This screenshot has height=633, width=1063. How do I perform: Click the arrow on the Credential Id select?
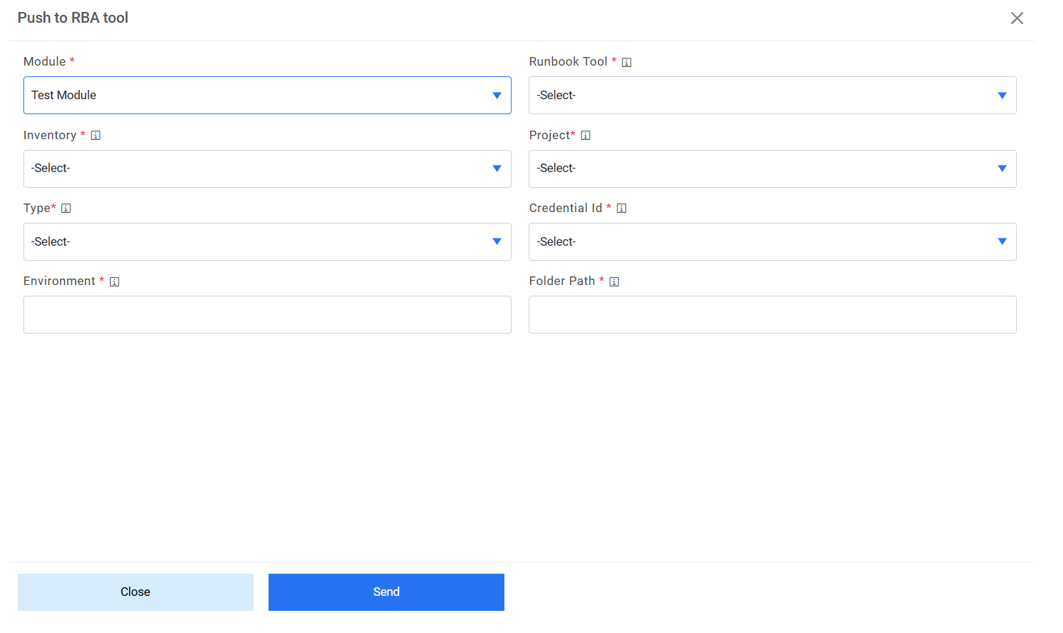click(1002, 242)
